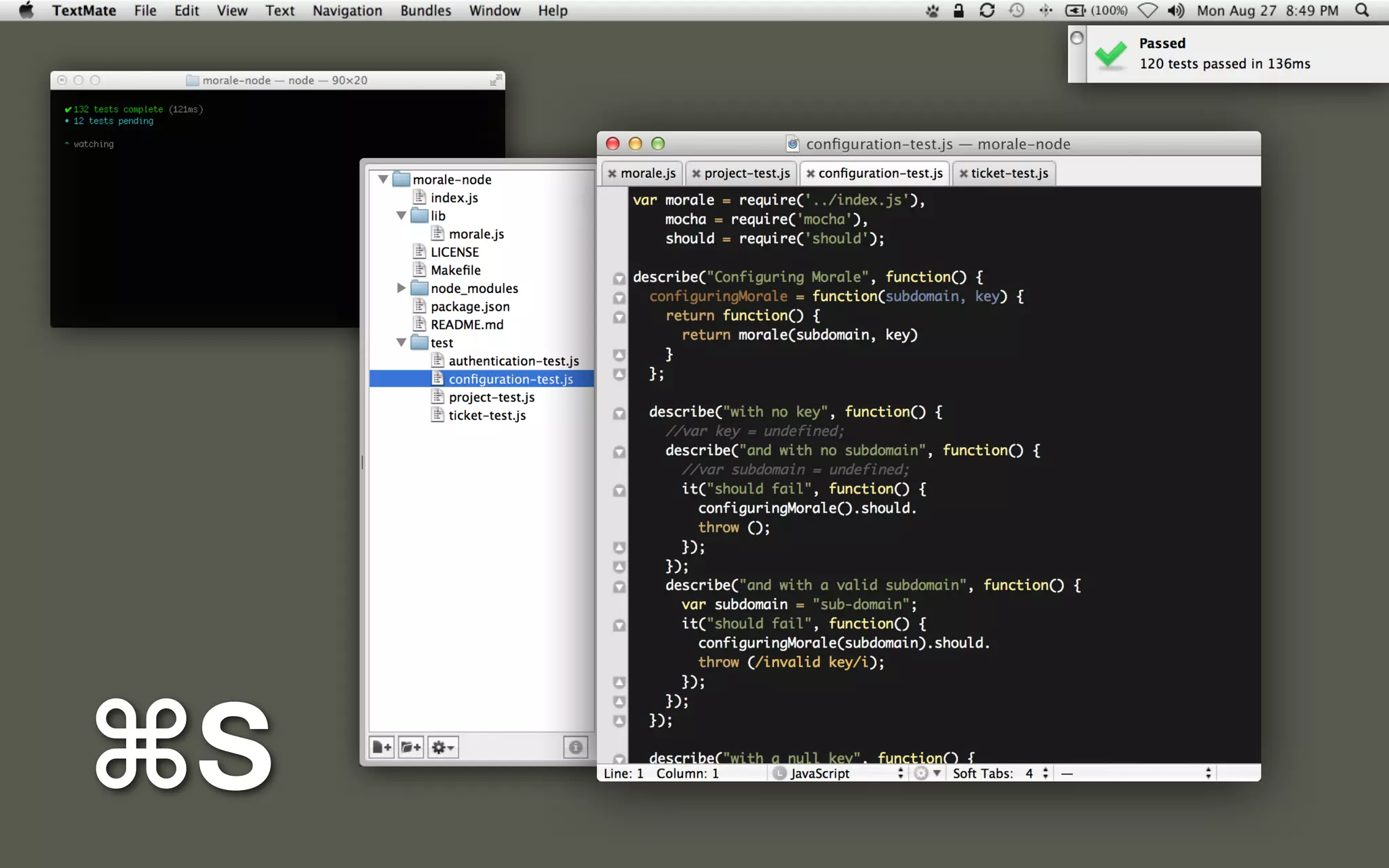Select authentication-test.js in the file tree
The height and width of the screenshot is (868, 1389).
click(513, 361)
